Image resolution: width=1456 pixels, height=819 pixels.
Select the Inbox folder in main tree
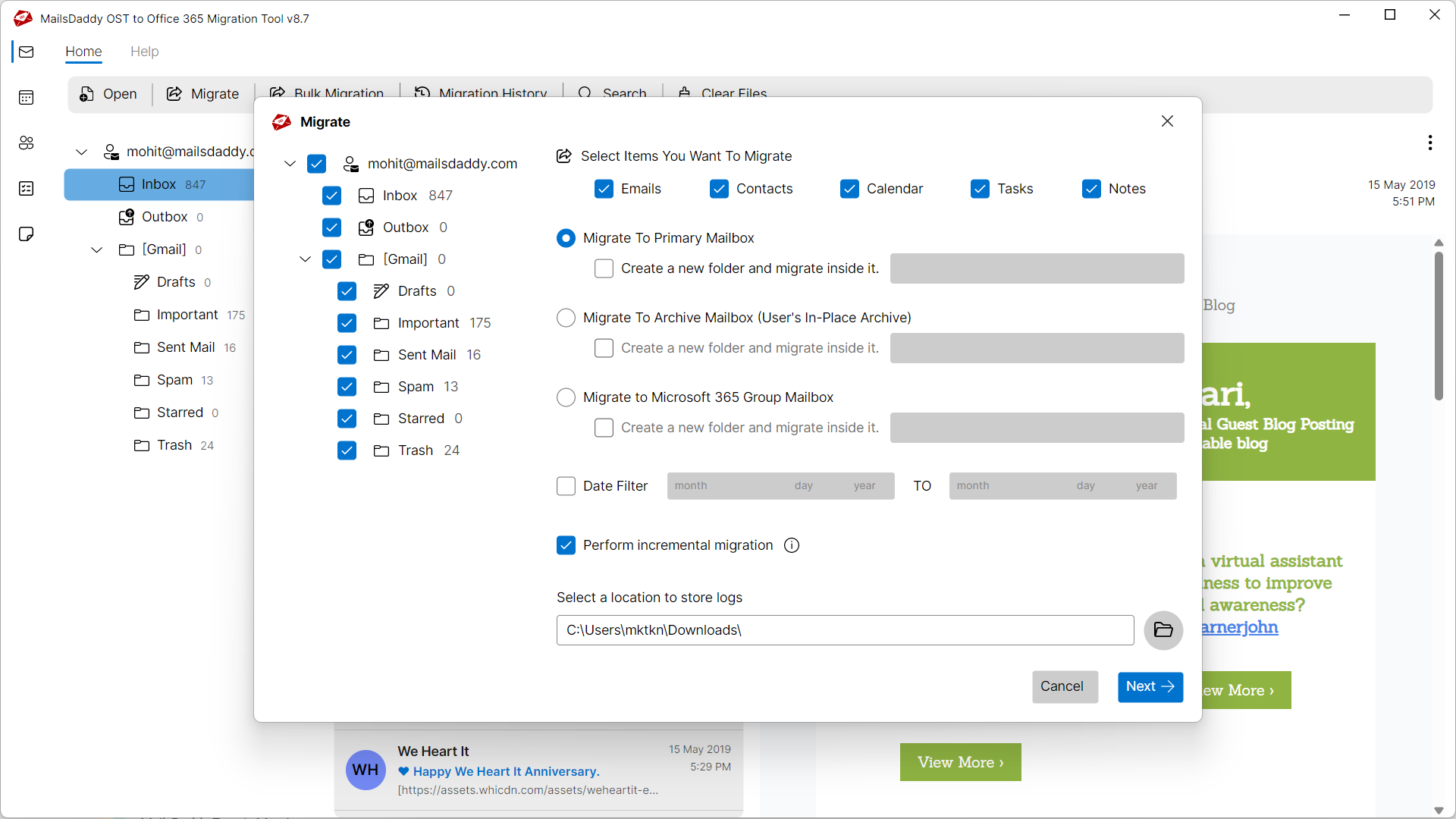tap(159, 184)
